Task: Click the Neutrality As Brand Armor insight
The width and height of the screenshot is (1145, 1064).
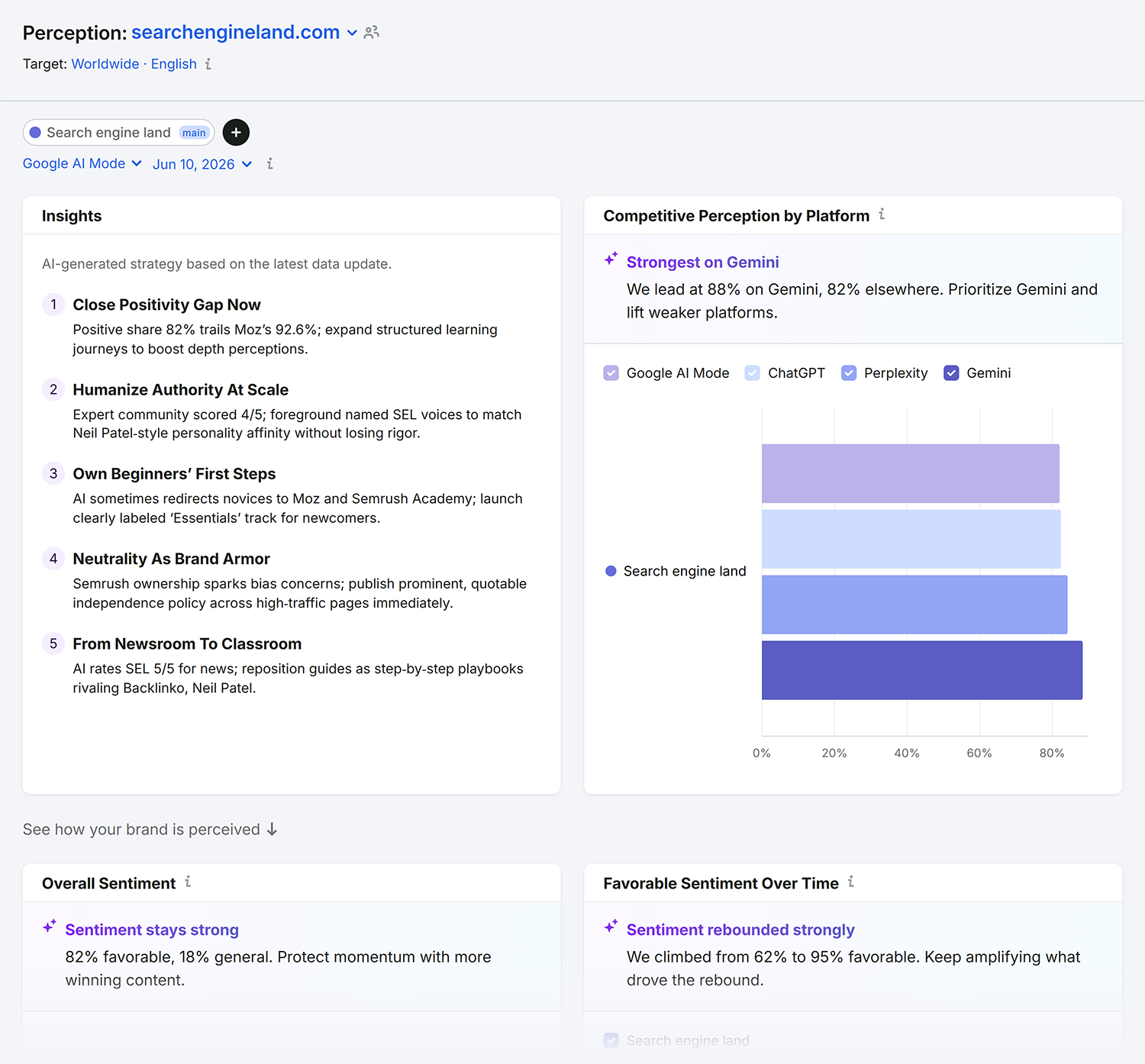Action: point(171,559)
